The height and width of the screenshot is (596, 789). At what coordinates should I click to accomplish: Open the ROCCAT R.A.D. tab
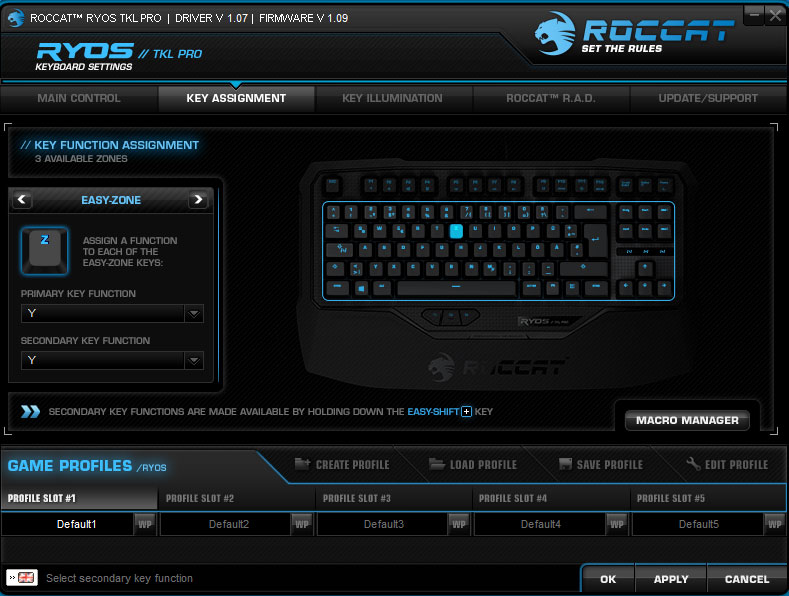(x=551, y=99)
